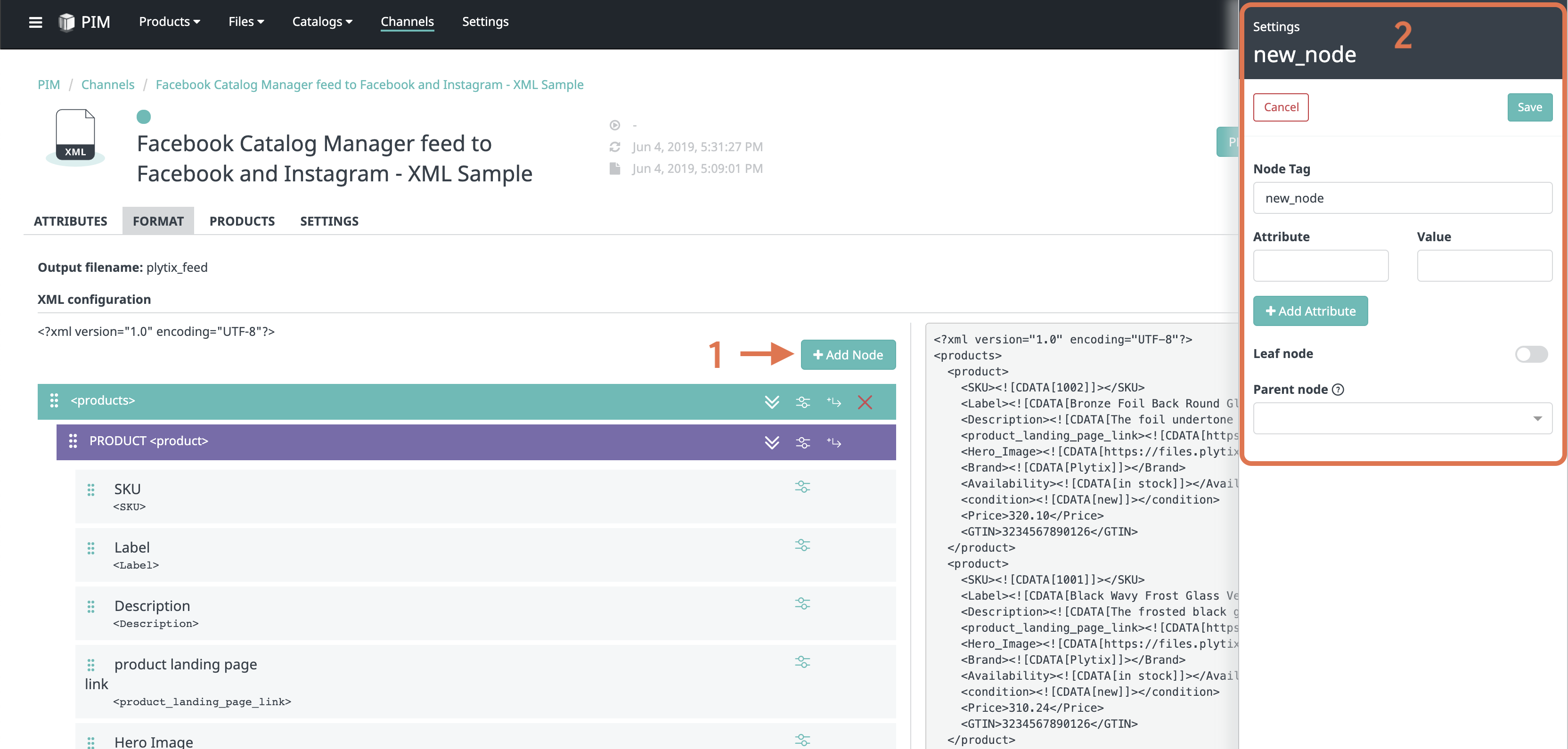Click the PIM cube logo
This screenshot has height=749, width=1568.
pos(66,23)
